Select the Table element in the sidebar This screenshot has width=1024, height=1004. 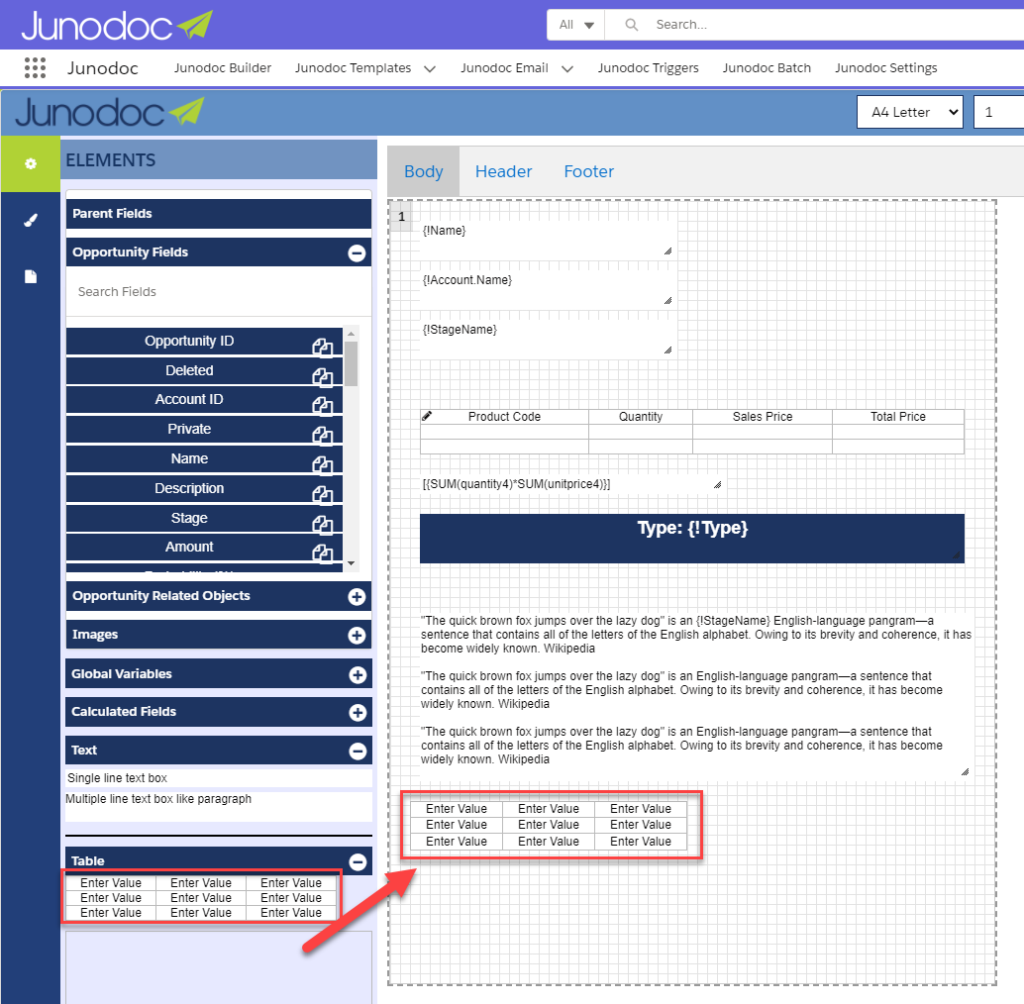(x=201, y=898)
